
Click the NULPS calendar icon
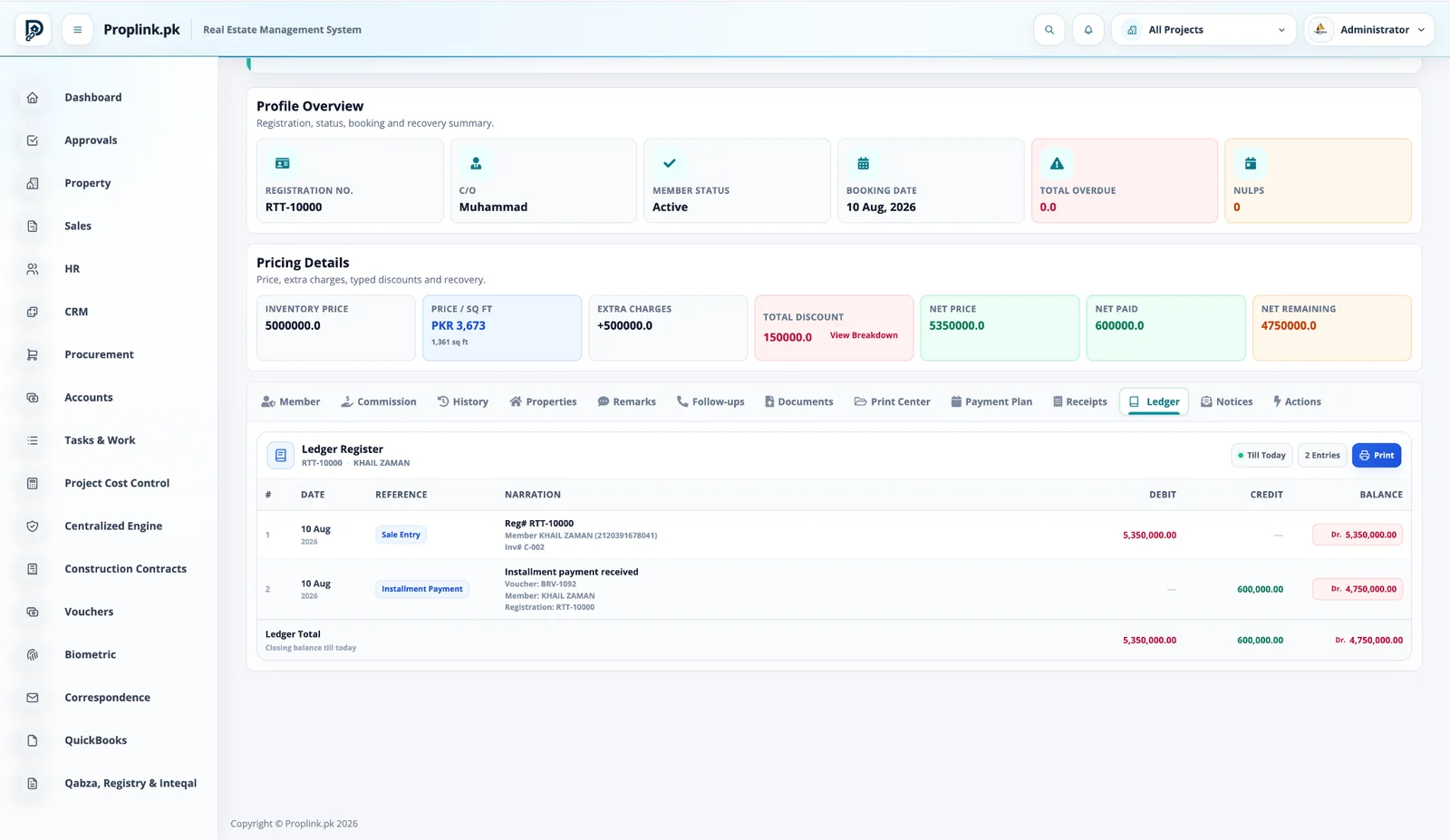coord(1251,164)
